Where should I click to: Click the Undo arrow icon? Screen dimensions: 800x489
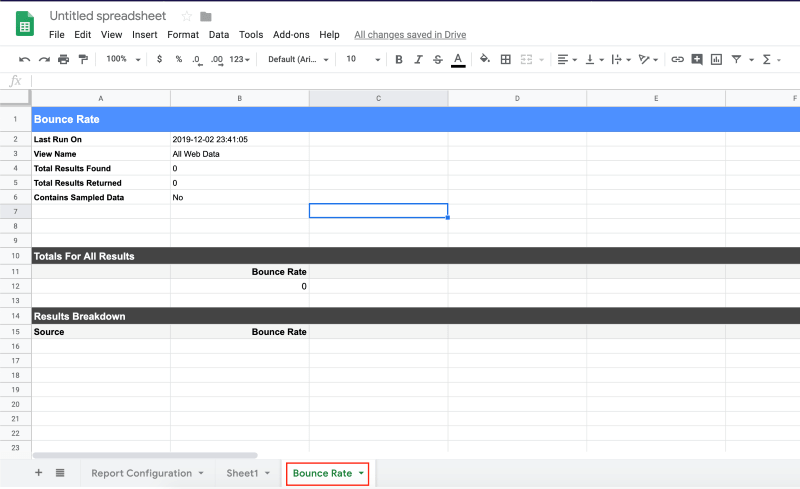[x=24, y=60]
